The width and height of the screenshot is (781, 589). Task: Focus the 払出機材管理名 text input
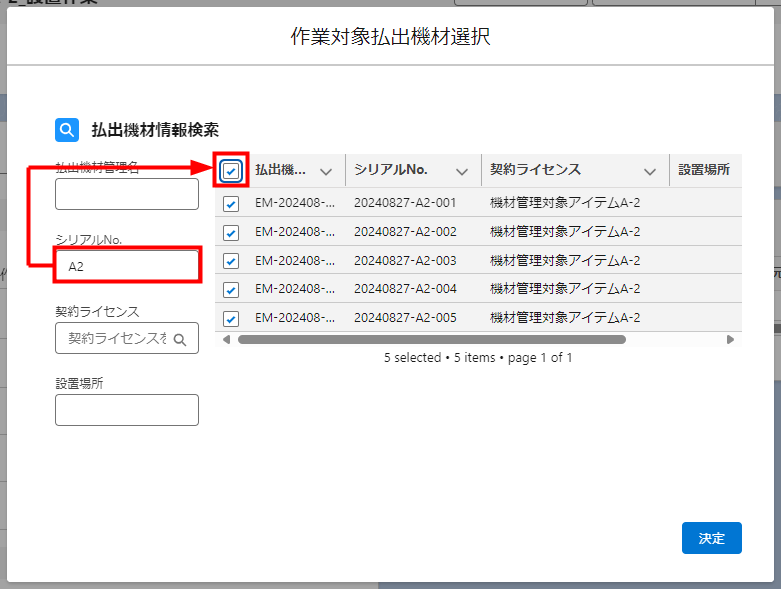tap(127, 194)
